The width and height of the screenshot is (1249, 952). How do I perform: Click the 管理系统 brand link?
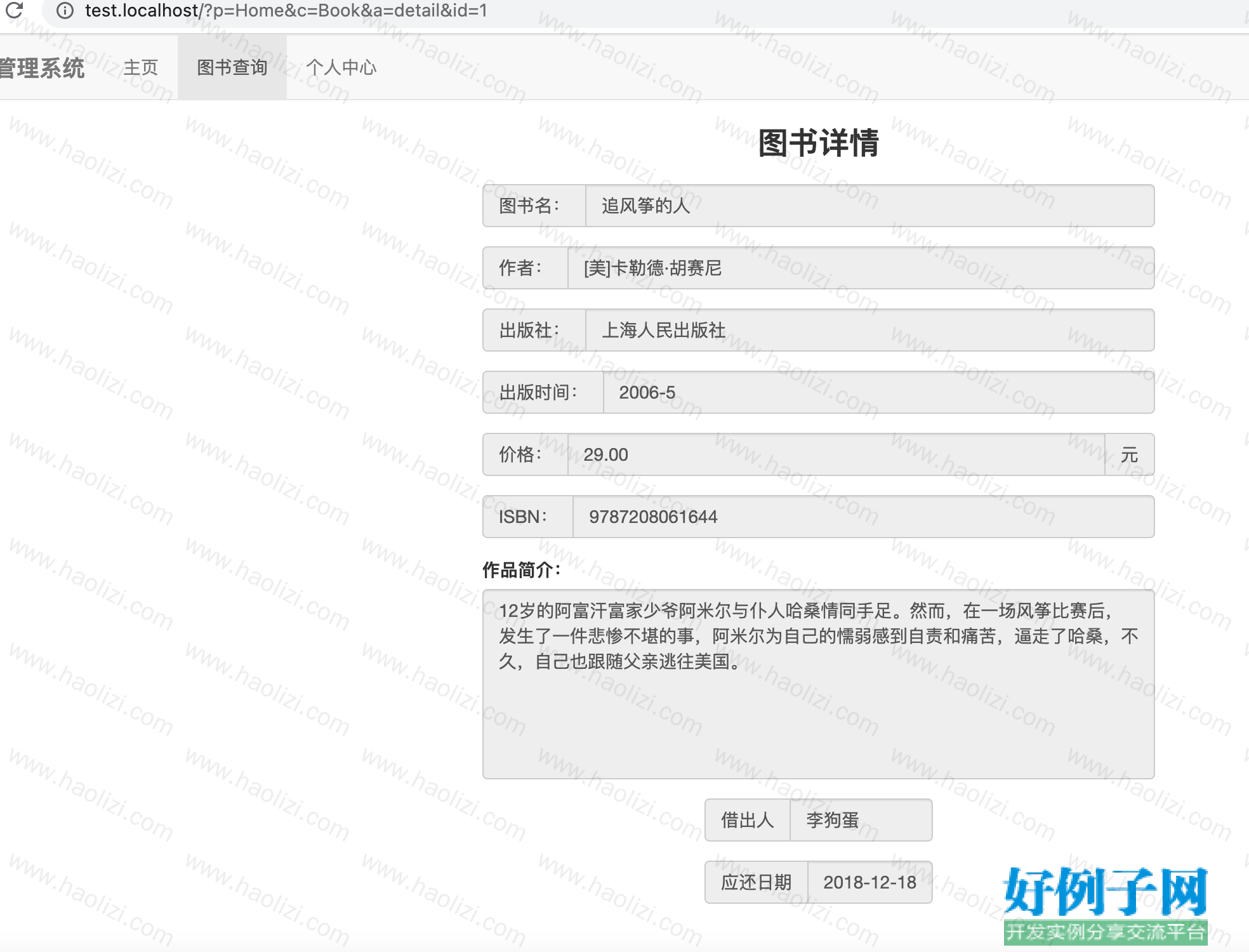[42, 67]
